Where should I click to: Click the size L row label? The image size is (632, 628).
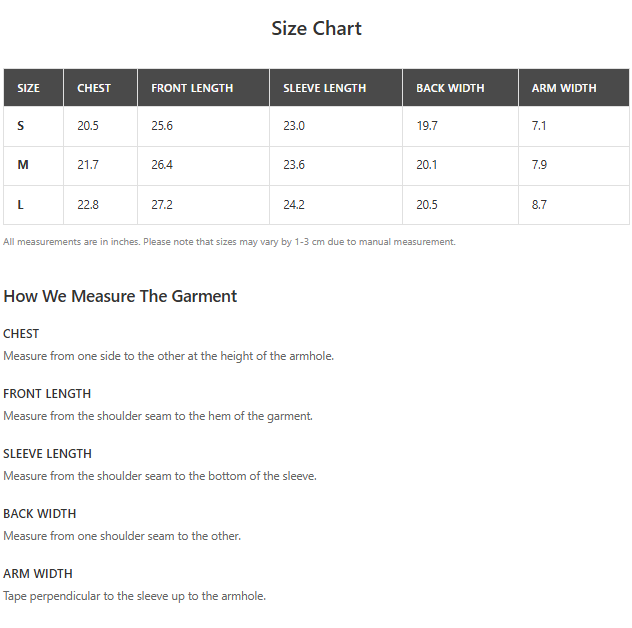pos(21,205)
